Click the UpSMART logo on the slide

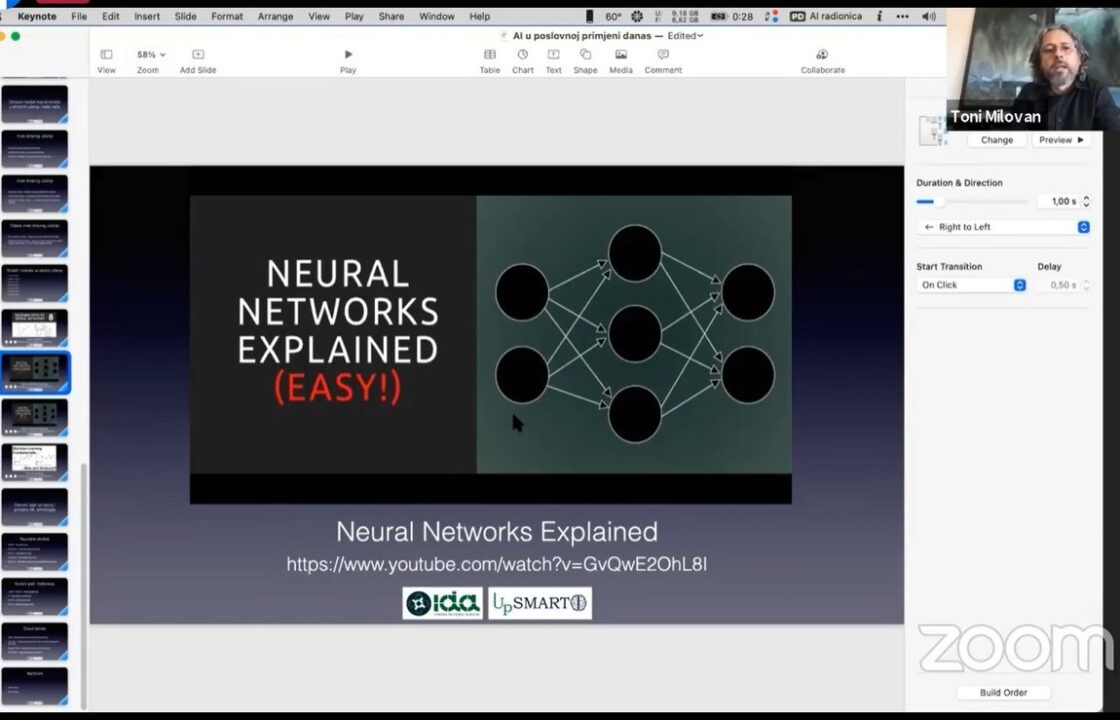click(x=540, y=604)
